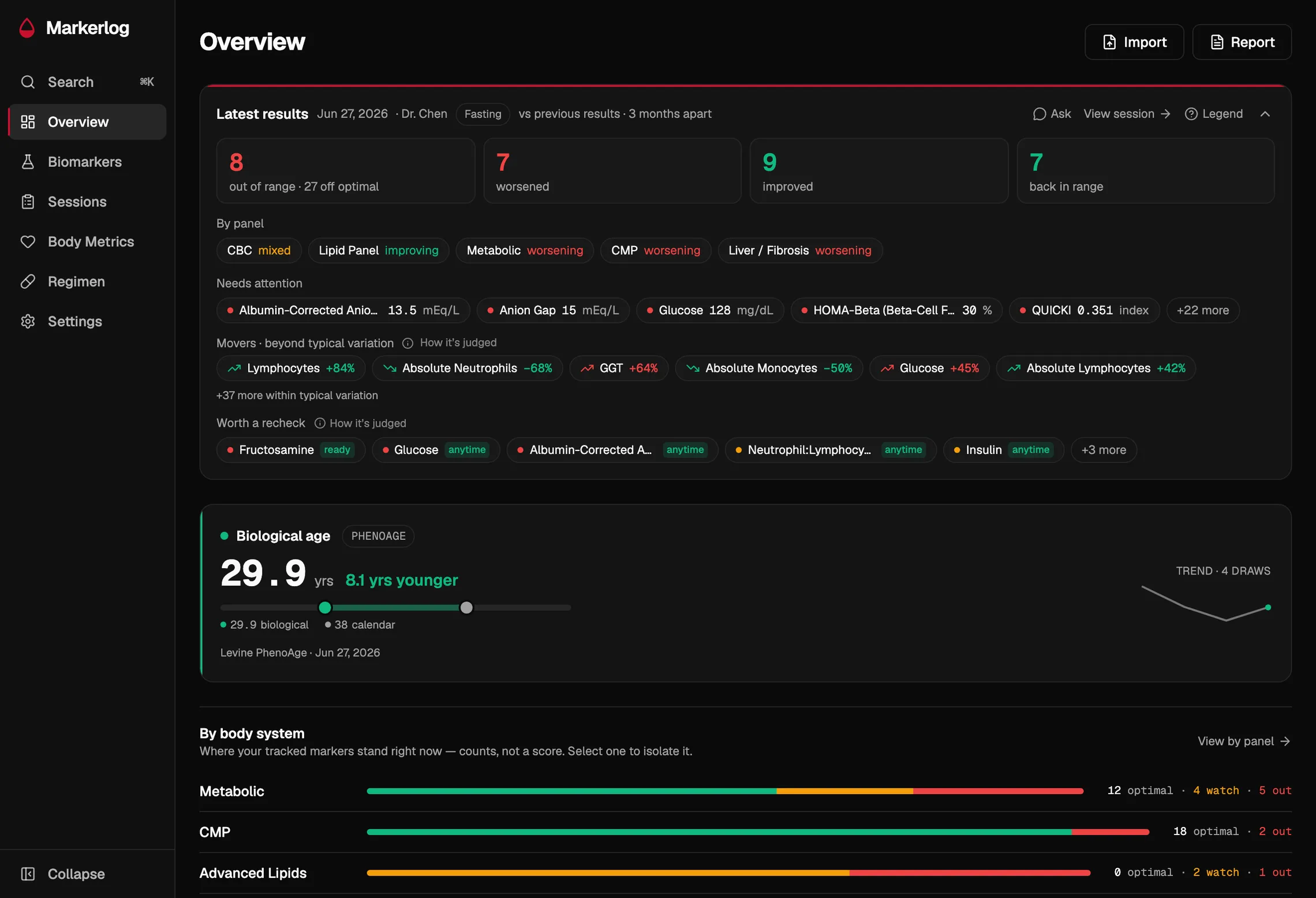Select the Liver / Fibrosis worsening chip

(x=800, y=251)
